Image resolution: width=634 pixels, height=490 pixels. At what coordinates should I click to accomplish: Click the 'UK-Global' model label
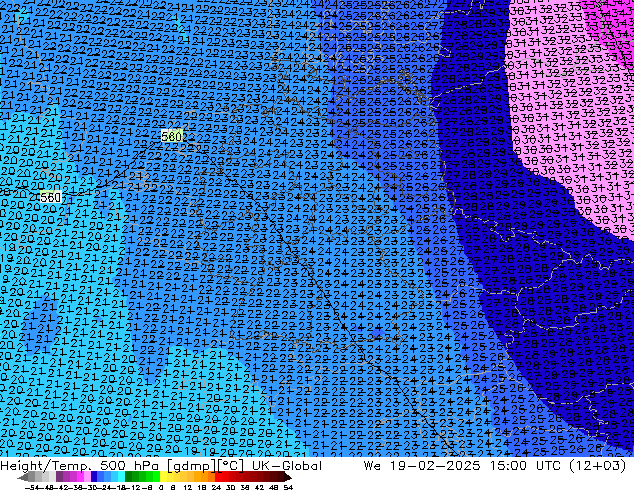click(287, 466)
